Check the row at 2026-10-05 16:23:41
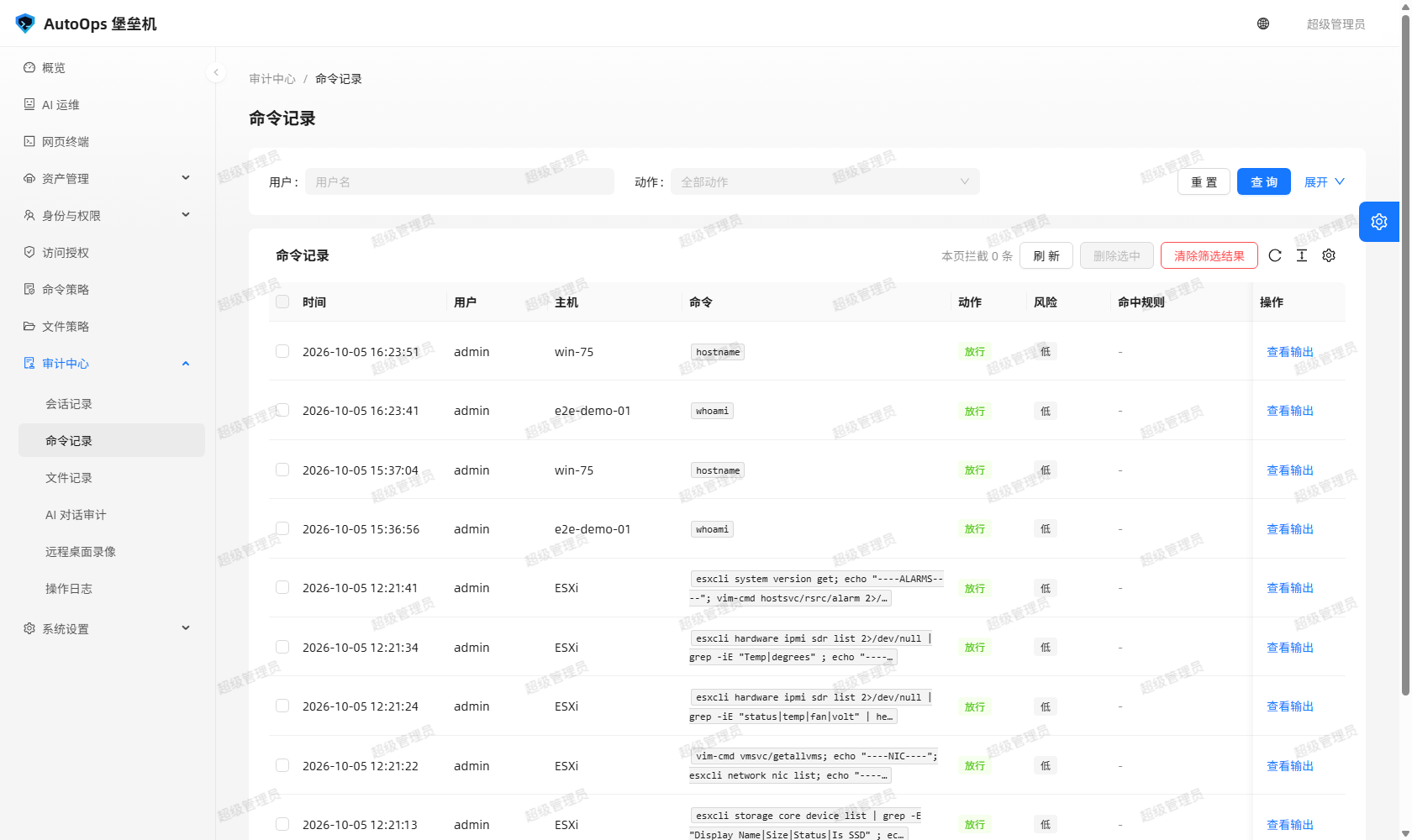 pyautogui.click(x=282, y=410)
